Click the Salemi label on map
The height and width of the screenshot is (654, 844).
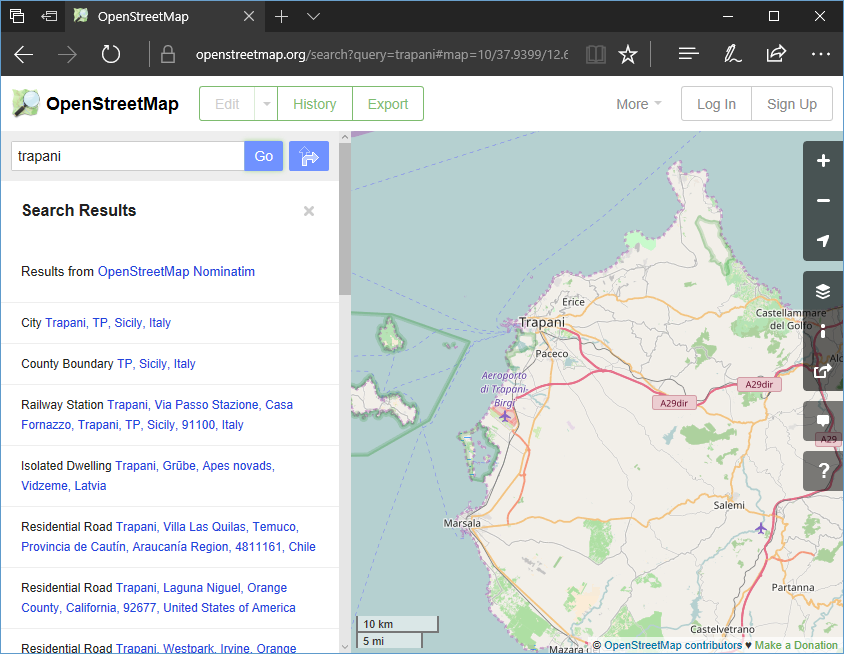coord(729,505)
